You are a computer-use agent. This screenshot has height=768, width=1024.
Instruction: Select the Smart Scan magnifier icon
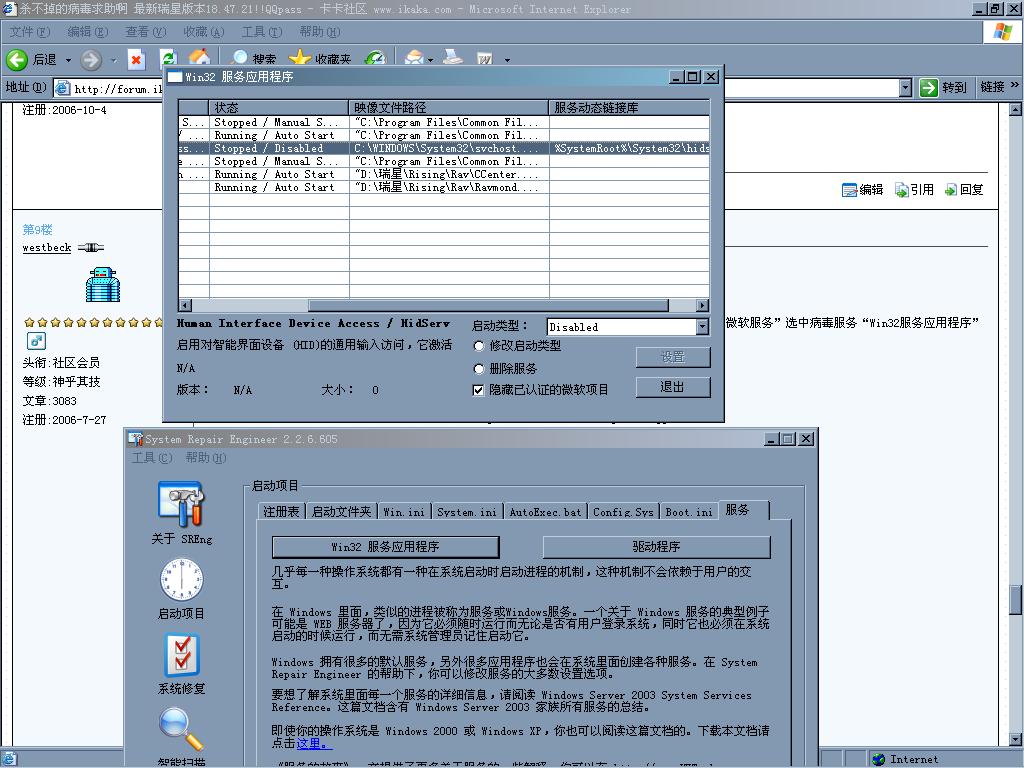pyautogui.click(x=181, y=729)
